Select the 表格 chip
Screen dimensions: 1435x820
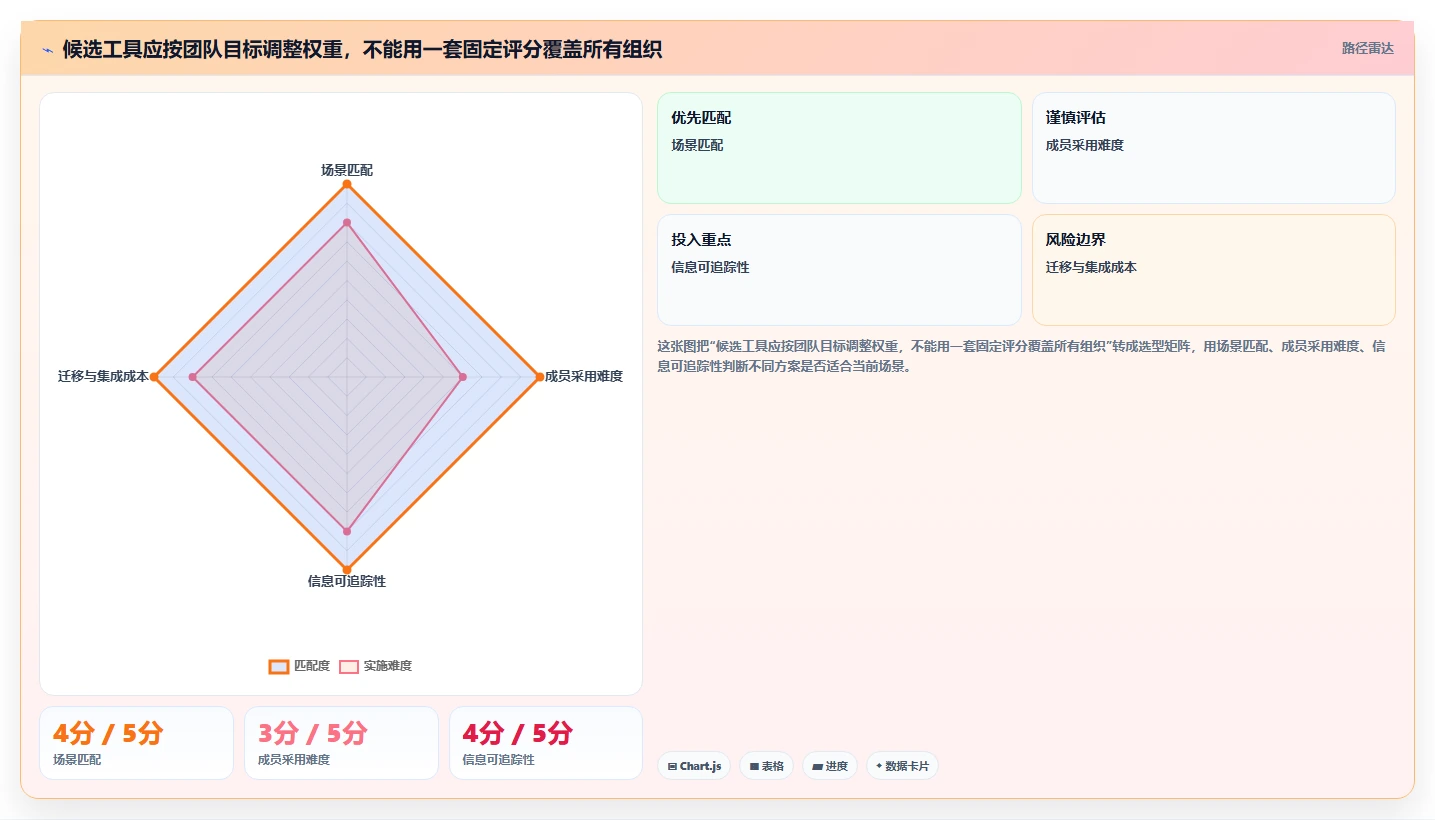(766, 766)
